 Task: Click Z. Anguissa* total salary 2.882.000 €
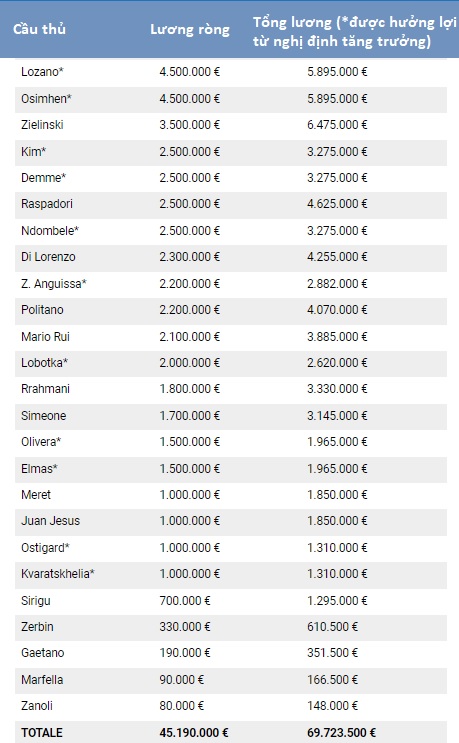tap(337, 283)
